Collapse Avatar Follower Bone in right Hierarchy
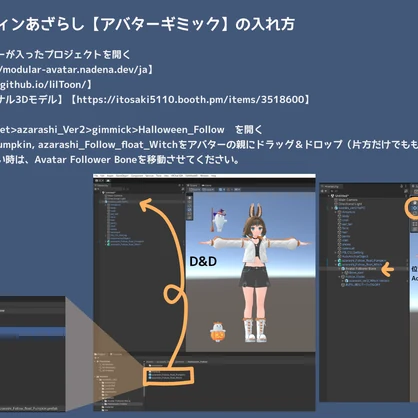Screen dimensions: 418x418 coord(339,269)
